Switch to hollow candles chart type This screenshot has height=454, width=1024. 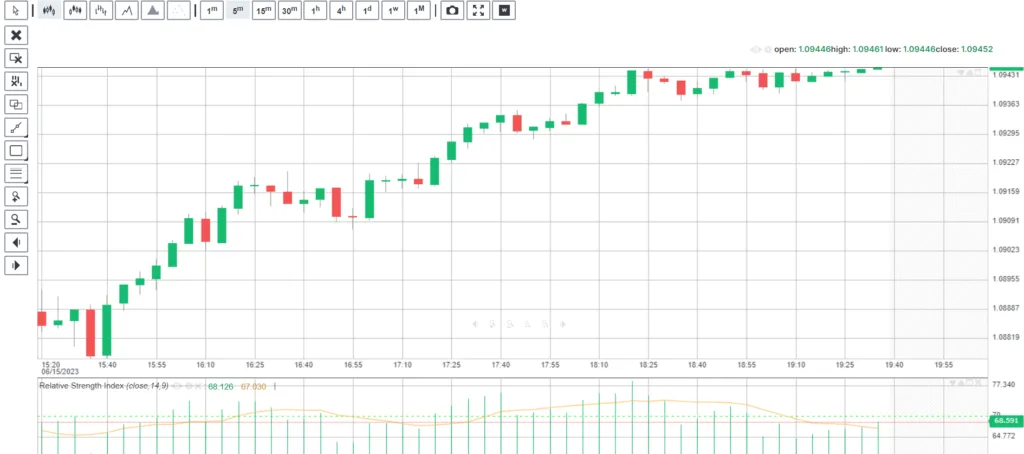(x=75, y=10)
